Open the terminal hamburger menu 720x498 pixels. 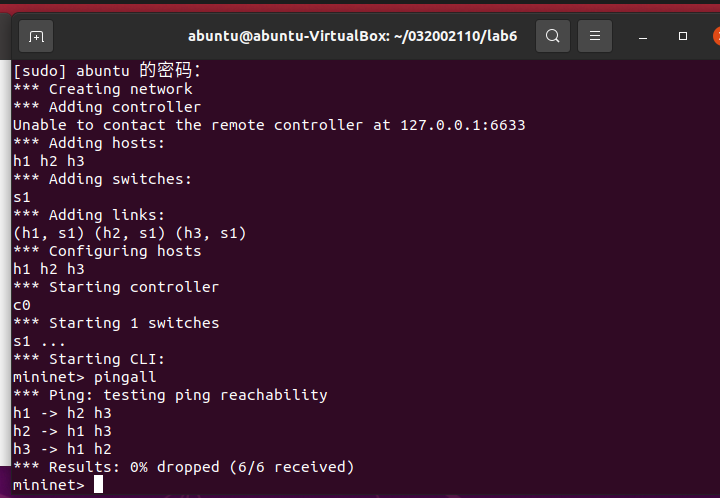coord(595,36)
